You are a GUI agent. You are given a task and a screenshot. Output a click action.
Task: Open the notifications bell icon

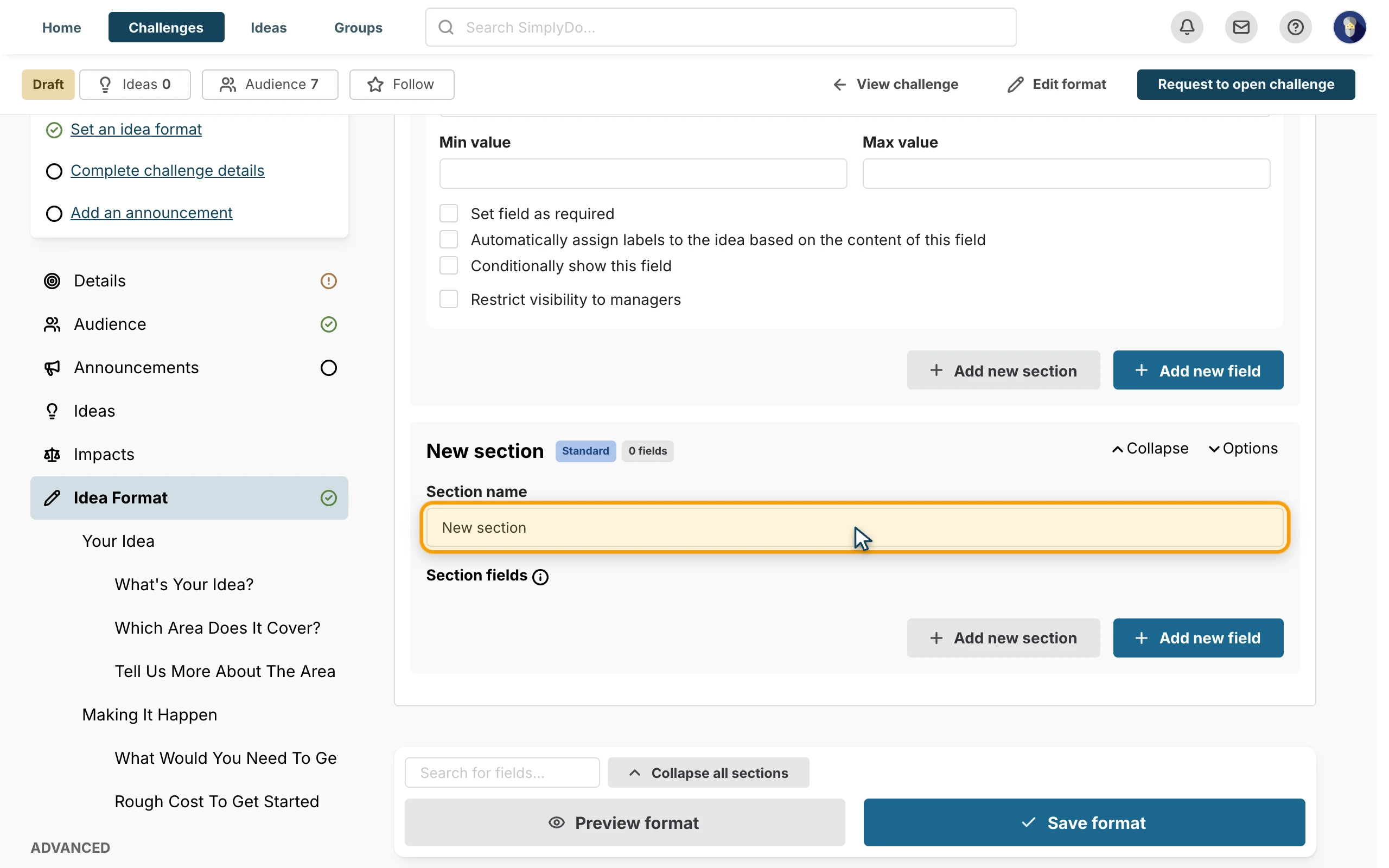(1187, 27)
